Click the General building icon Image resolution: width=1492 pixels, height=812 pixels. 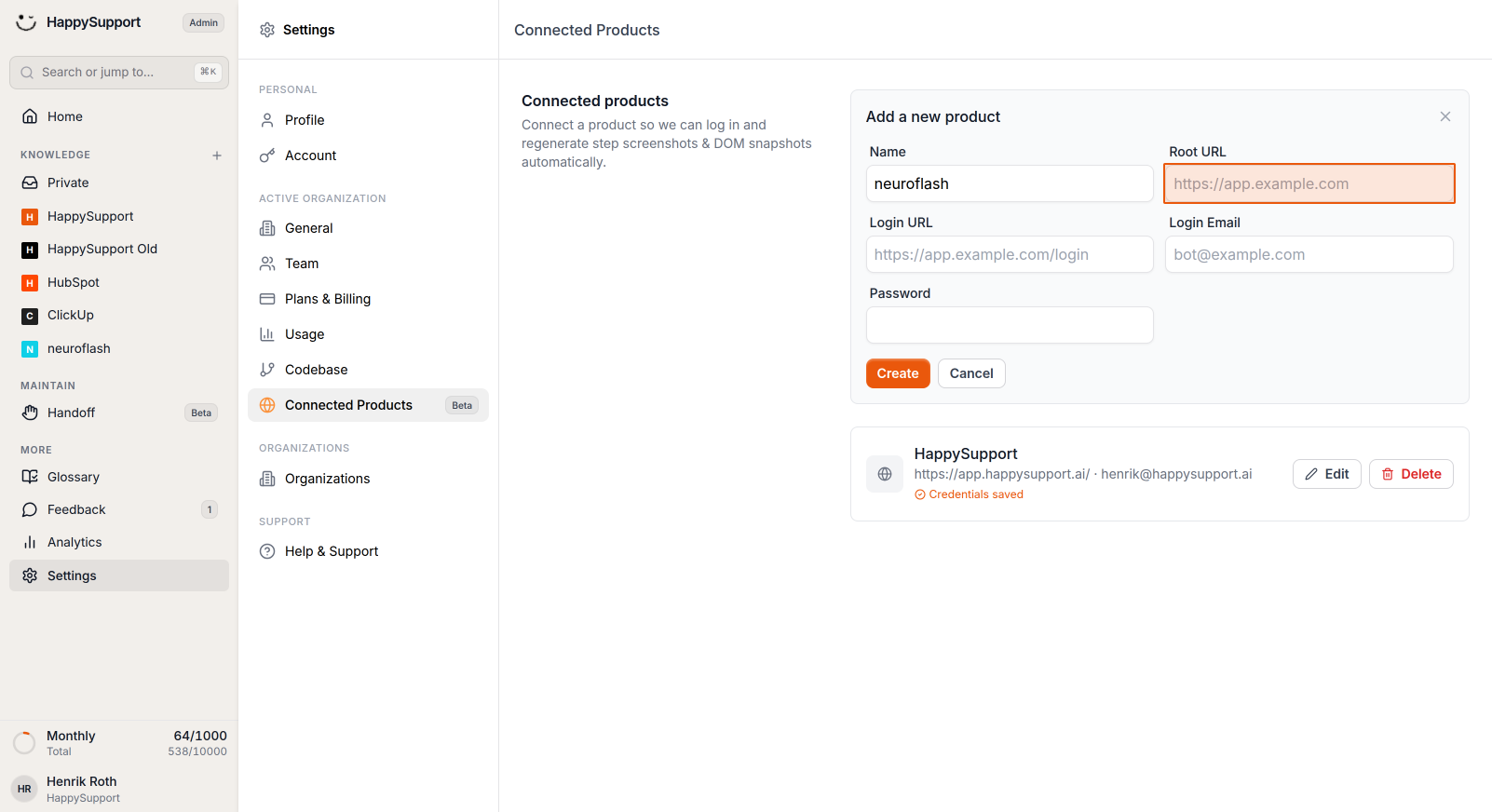tap(267, 228)
